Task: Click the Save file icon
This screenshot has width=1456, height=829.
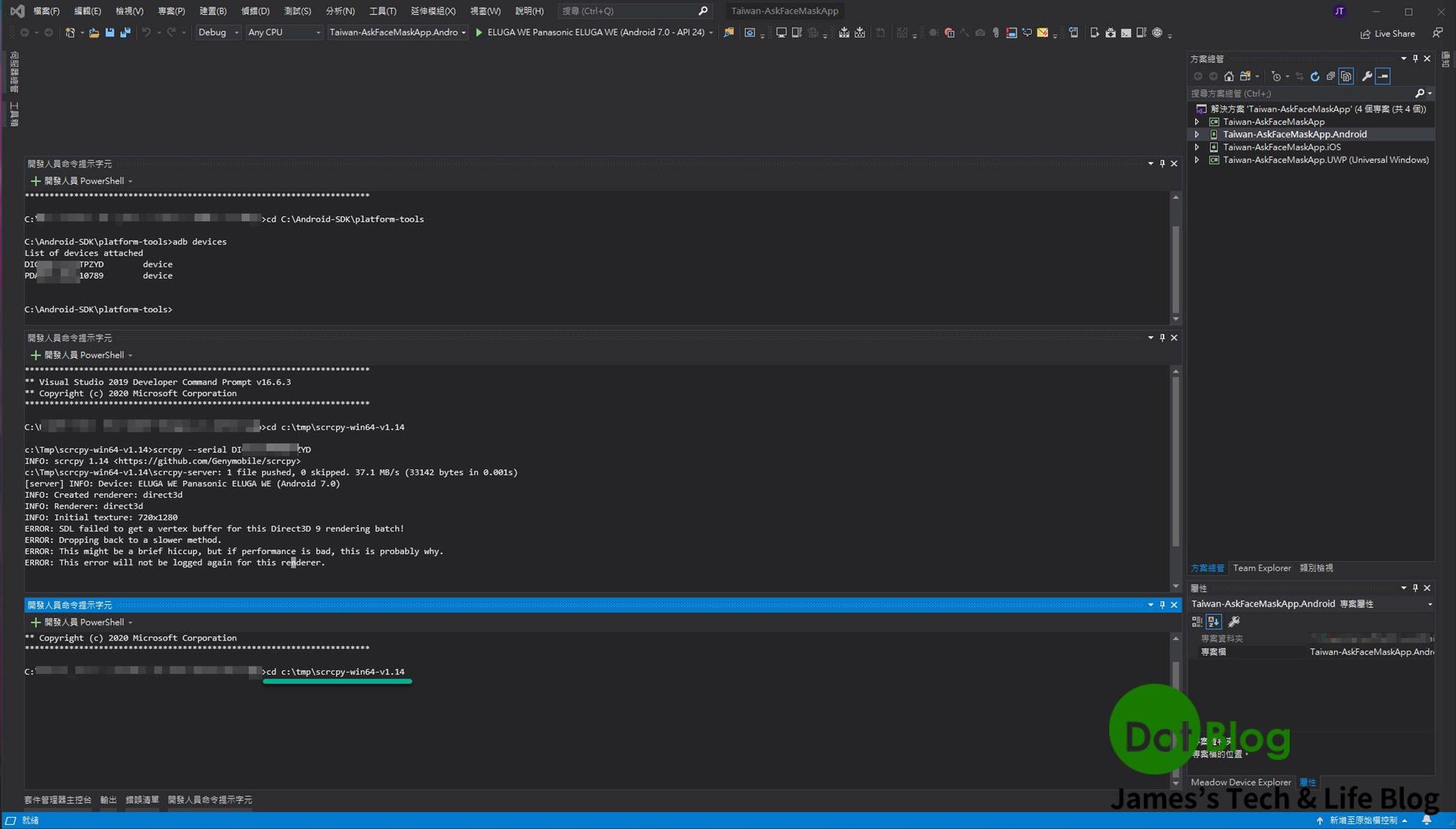Action: [x=109, y=33]
